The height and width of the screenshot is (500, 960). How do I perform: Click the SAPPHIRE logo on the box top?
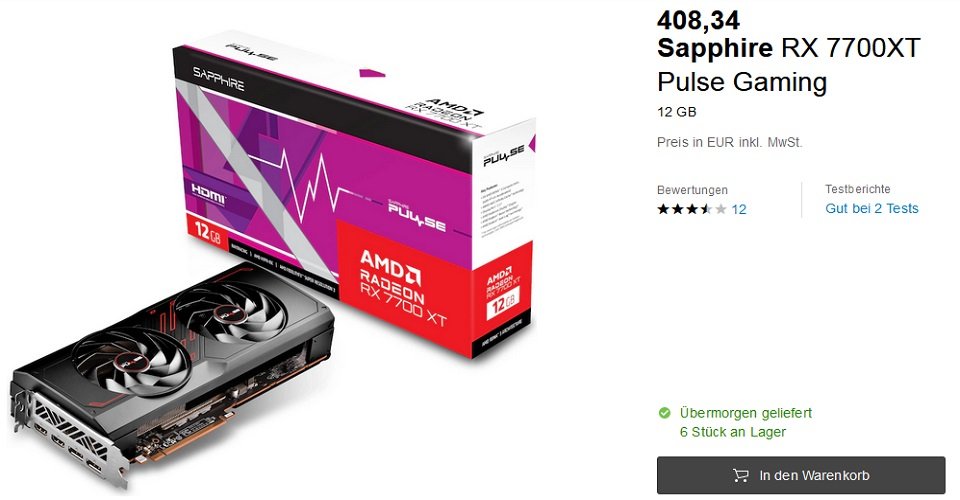click(x=219, y=78)
